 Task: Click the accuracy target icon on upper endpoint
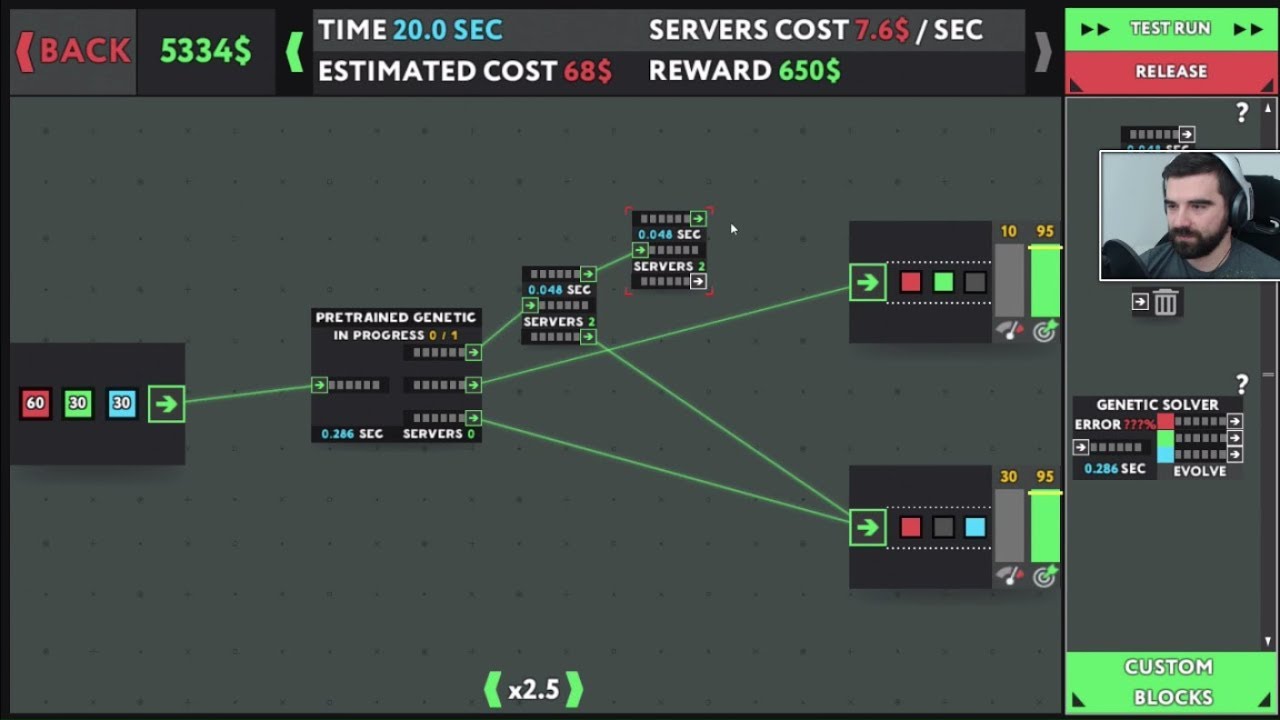point(1045,331)
